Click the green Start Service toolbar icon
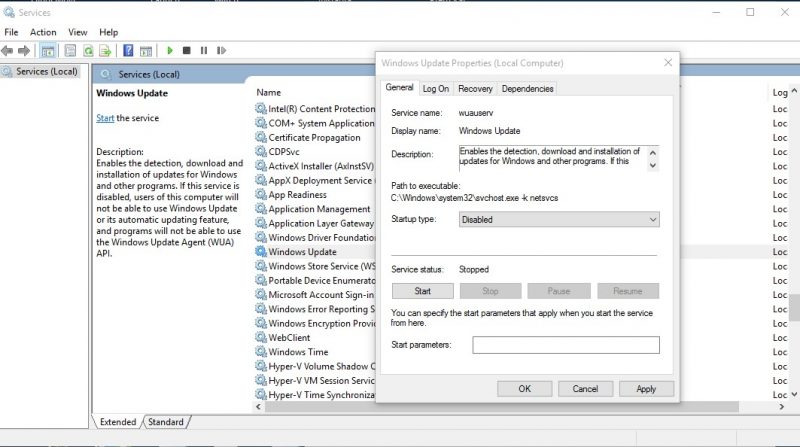This screenshot has height=447, width=800. (x=170, y=51)
